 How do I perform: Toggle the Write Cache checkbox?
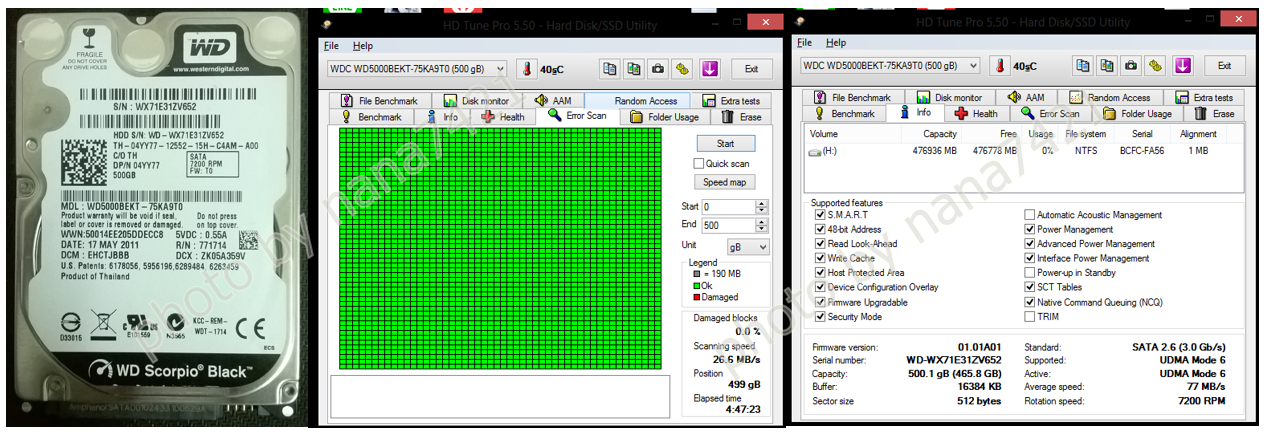point(820,258)
